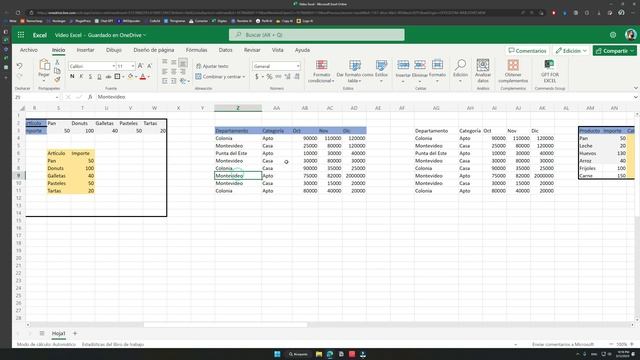Click the Comentarios button

coord(527,51)
